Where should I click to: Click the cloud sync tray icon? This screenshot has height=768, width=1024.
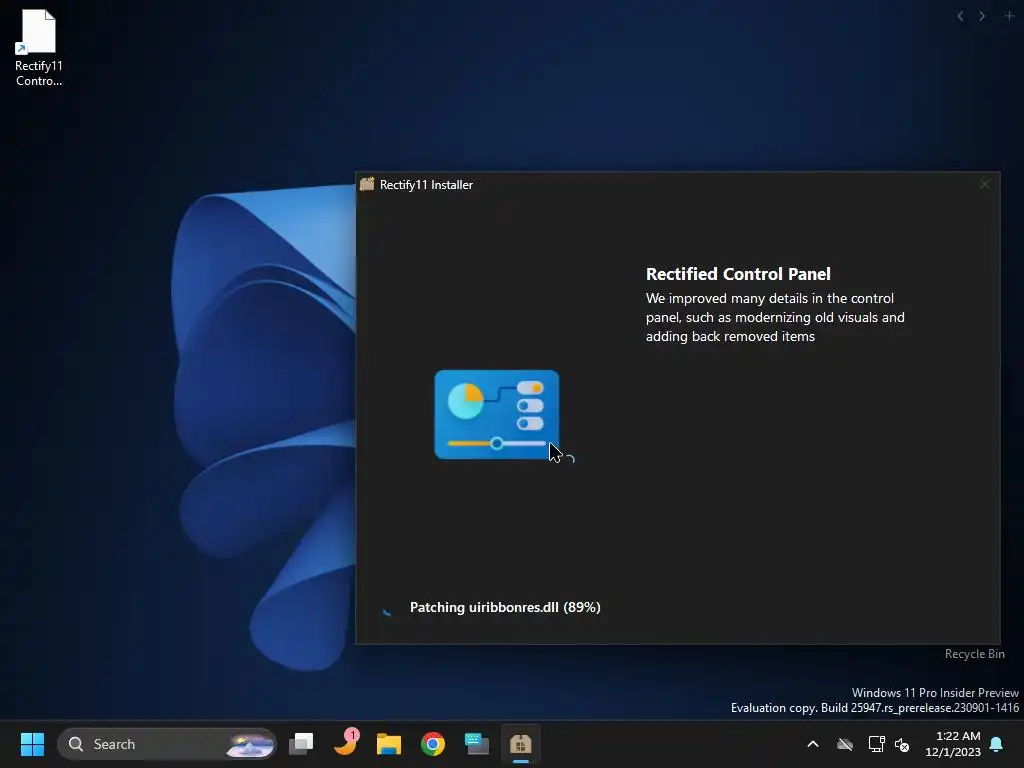coord(845,744)
